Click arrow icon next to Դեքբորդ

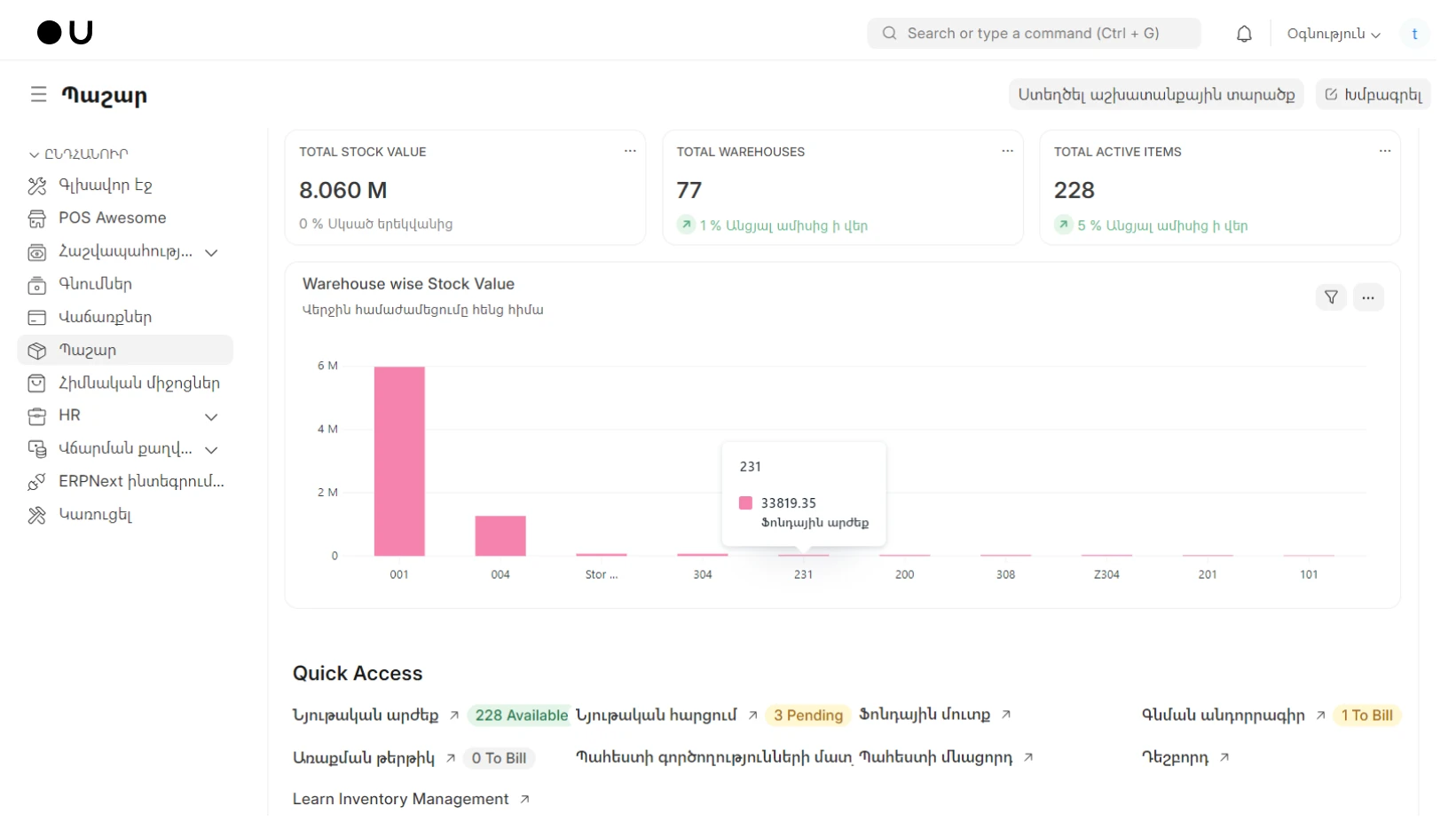[1224, 757]
